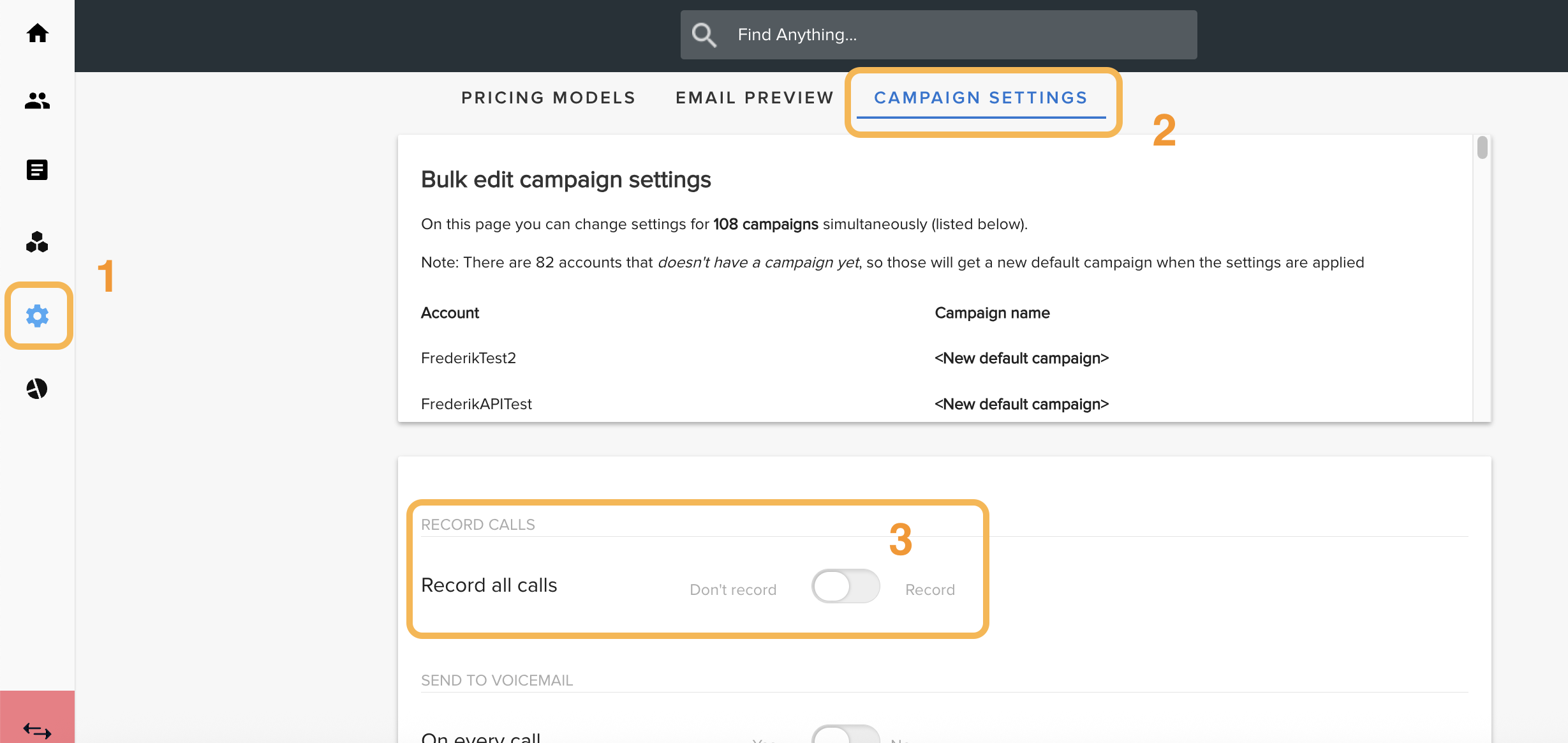
Task: Switch to Email Preview tab
Action: click(x=755, y=98)
